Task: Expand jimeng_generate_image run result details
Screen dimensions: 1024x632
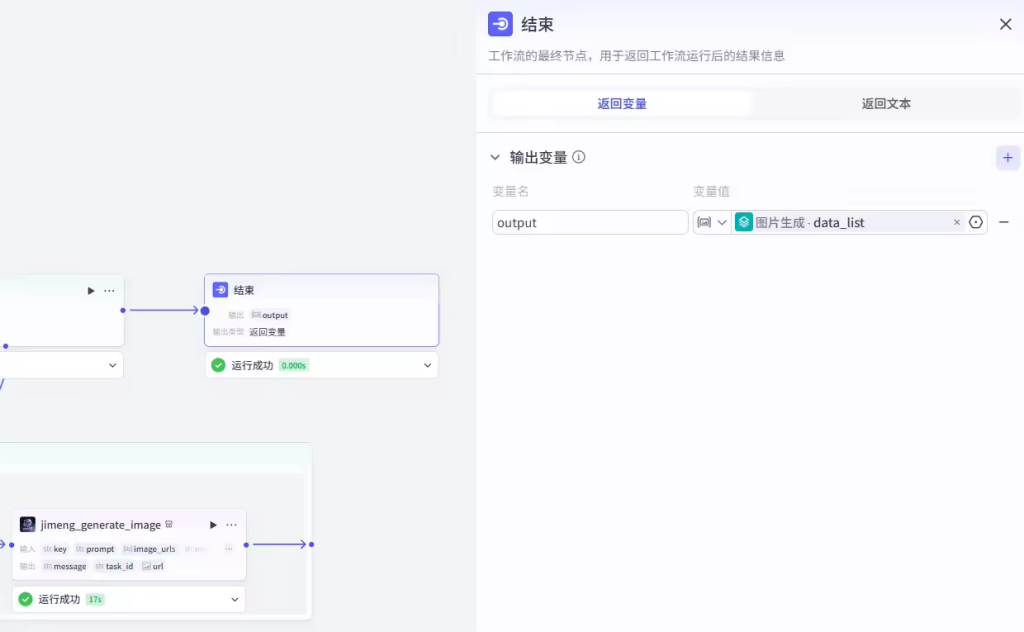Action: pyautogui.click(x=235, y=599)
